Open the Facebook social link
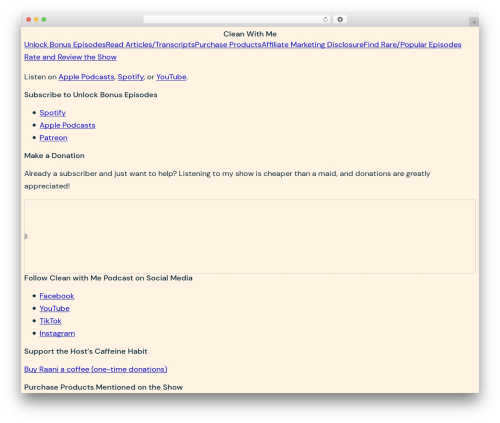500x423 pixels. tap(57, 296)
